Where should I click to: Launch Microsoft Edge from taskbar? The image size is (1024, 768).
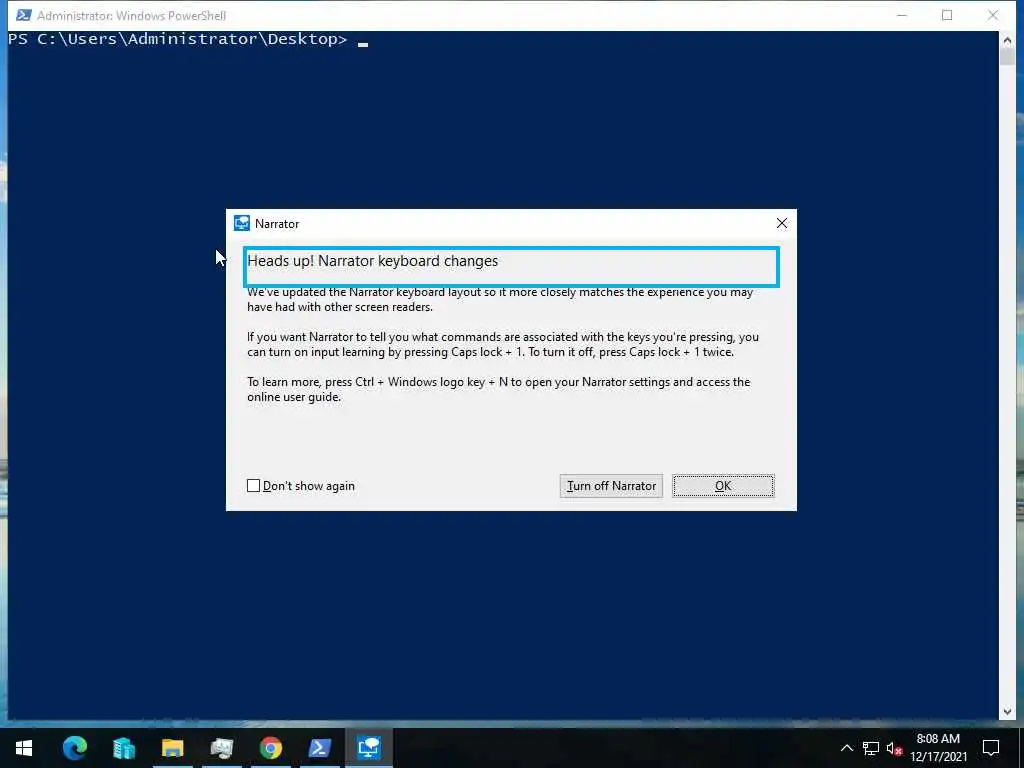pyautogui.click(x=74, y=748)
